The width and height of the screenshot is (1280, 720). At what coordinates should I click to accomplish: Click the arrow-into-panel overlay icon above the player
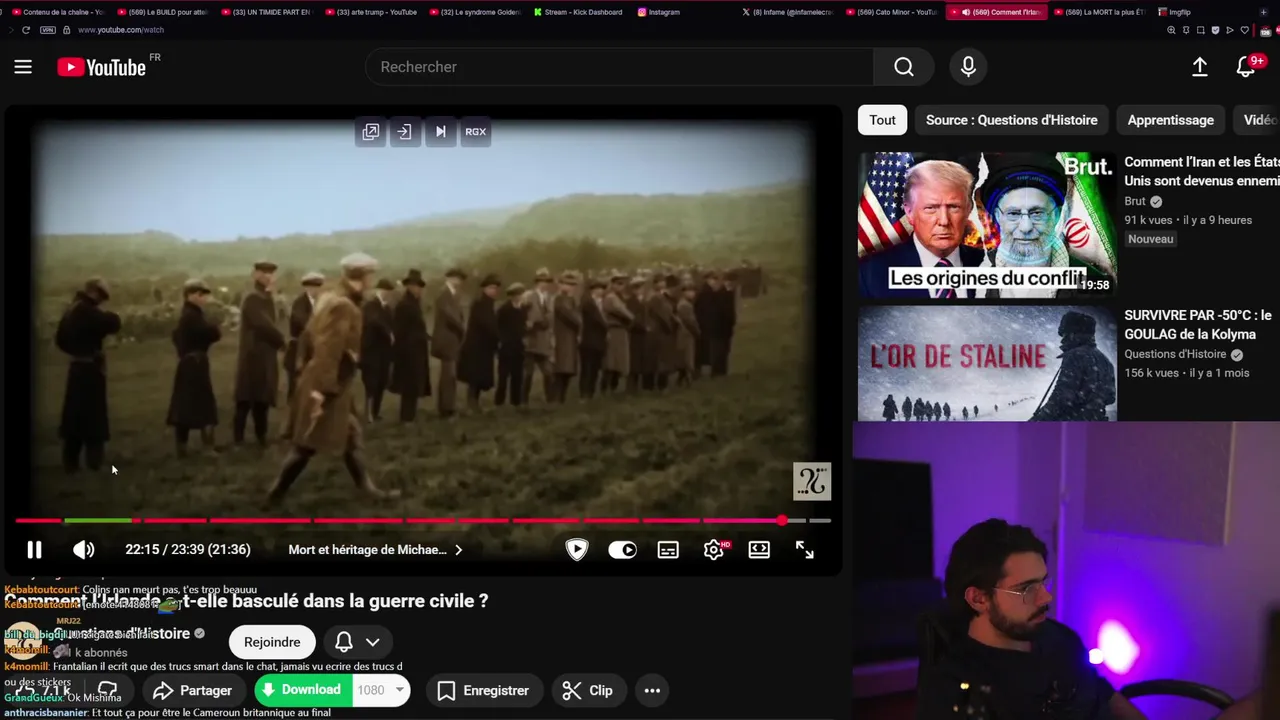(404, 132)
